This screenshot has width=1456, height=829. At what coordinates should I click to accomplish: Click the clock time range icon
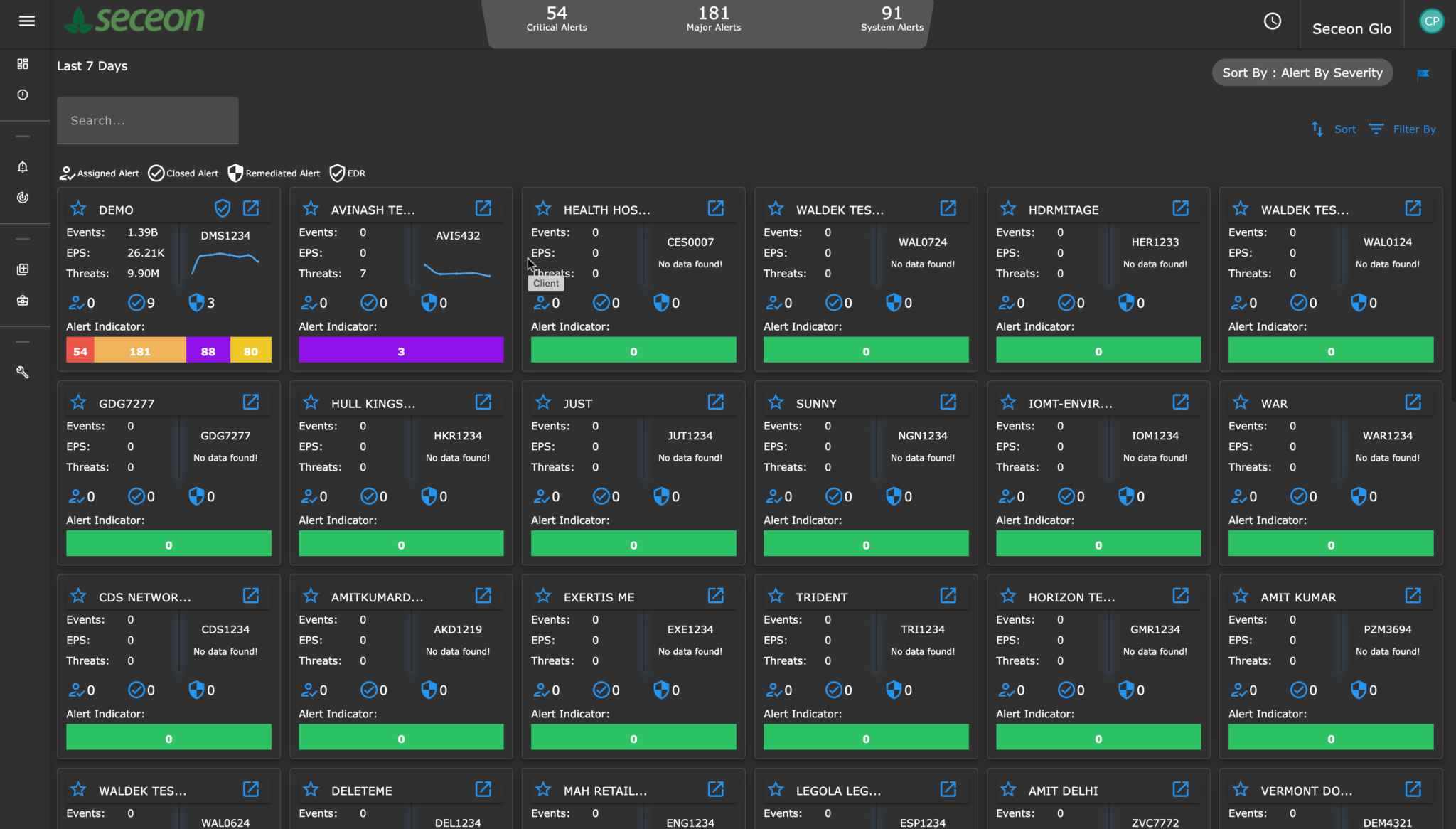[1273, 21]
